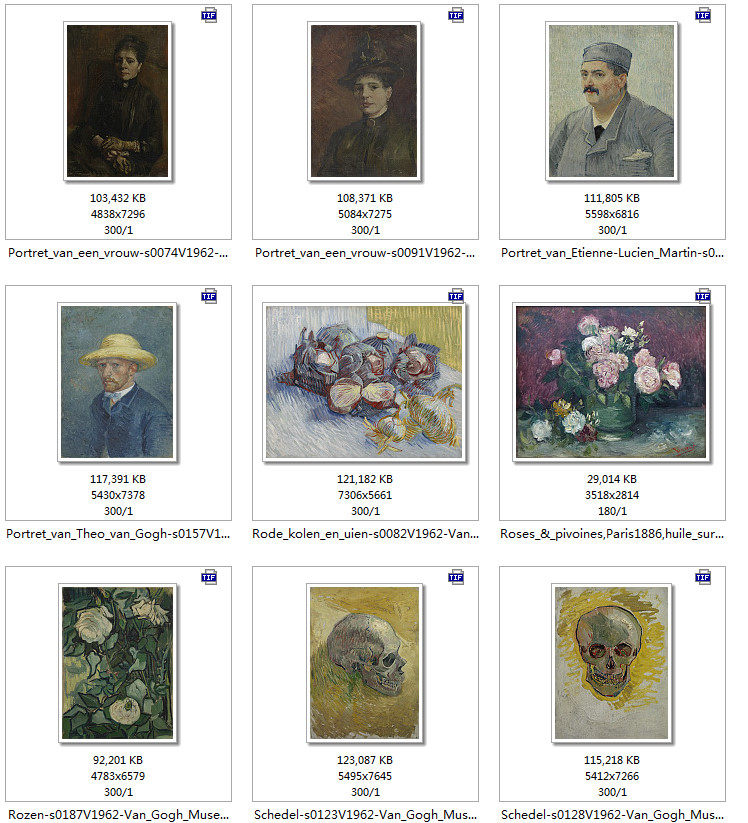Click TIF badge on Rode_kolen_en_uien tile

tap(456, 296)
